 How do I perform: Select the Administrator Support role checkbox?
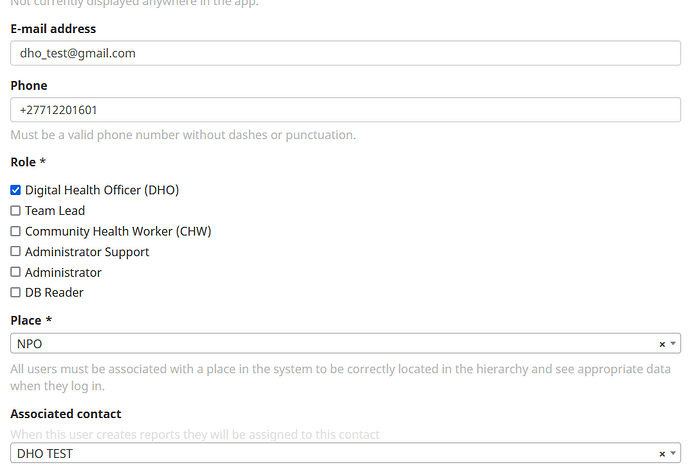[x=15, y=252]
